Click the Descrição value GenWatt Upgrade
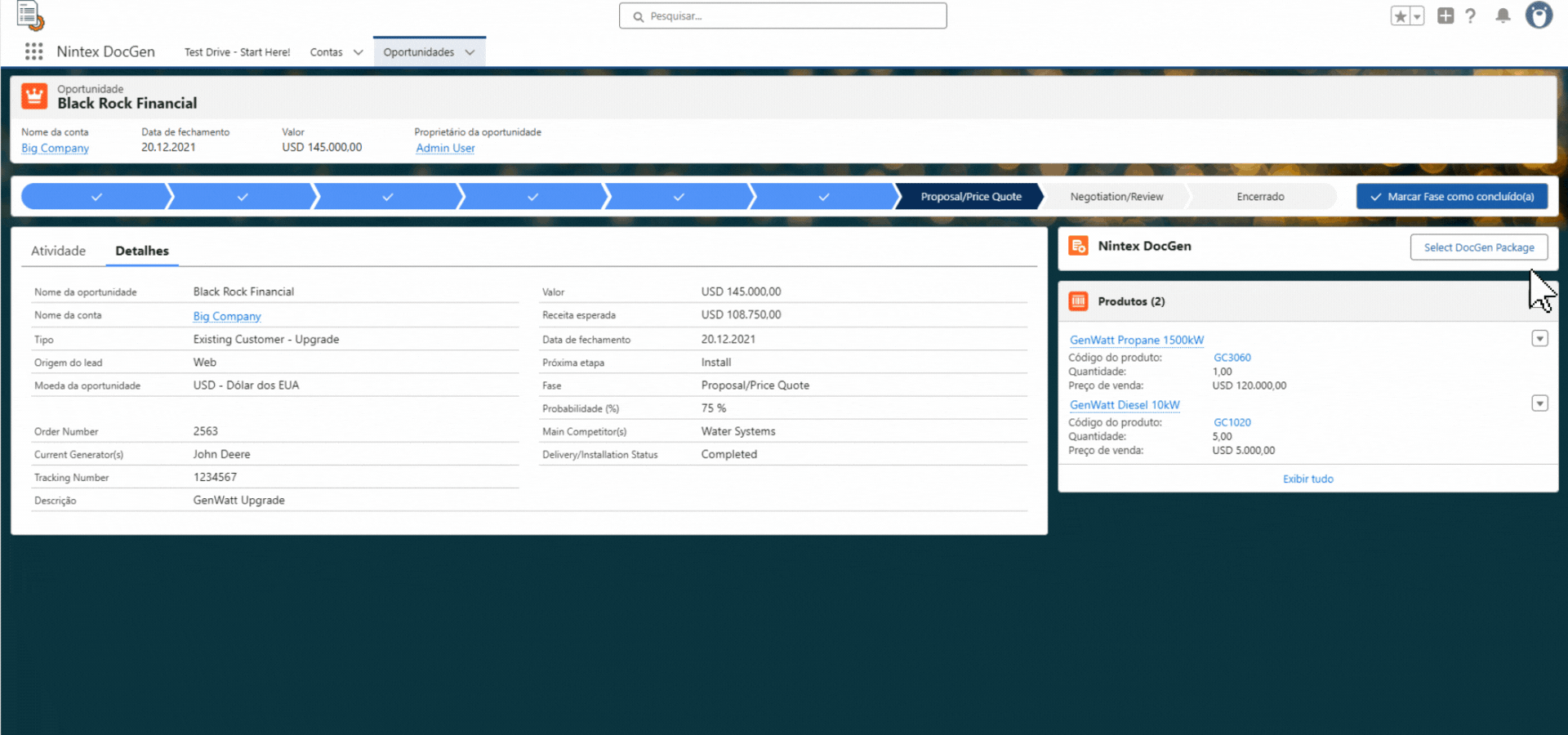The width and height of the screenshot is (1568, 735). tap(239, 501)
